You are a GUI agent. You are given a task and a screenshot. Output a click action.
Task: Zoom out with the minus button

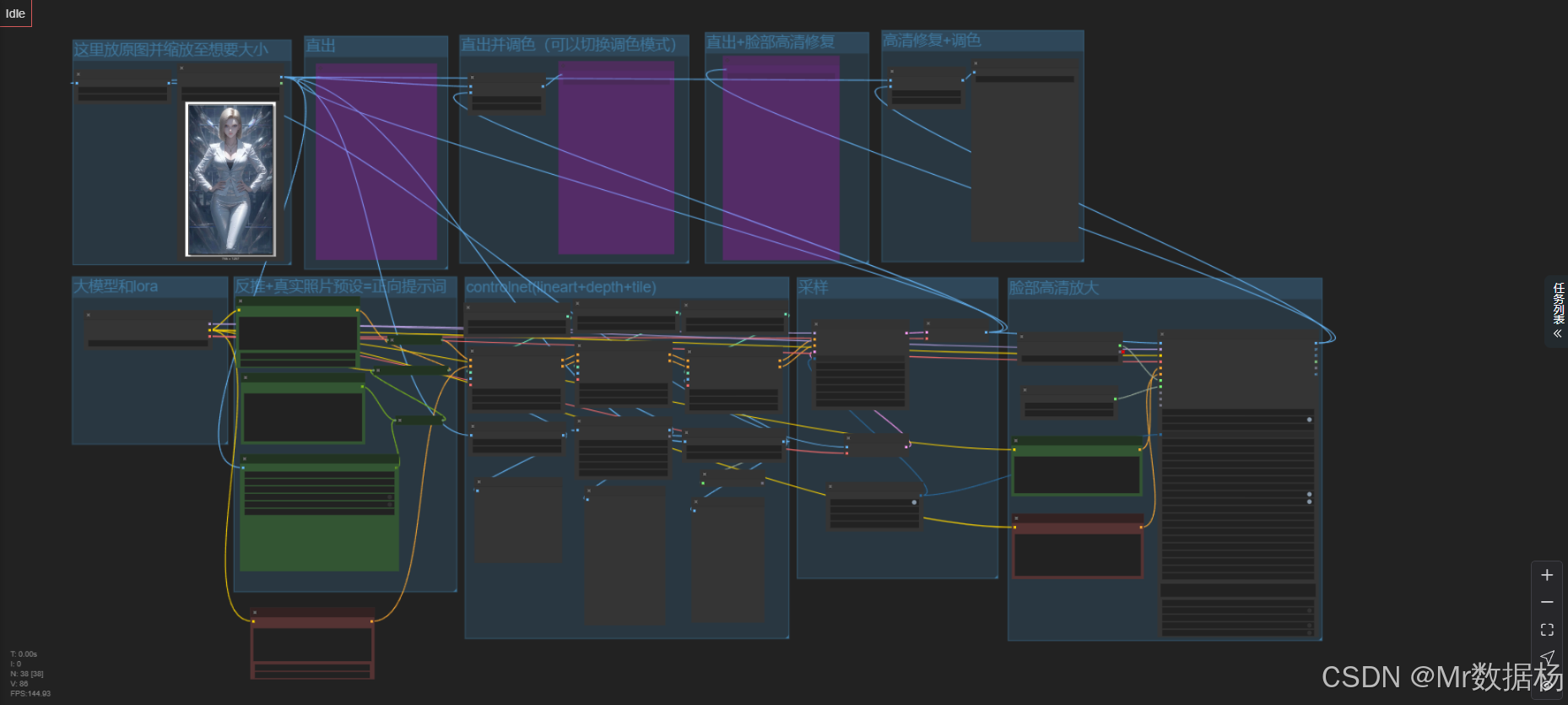click(1547, 602)
